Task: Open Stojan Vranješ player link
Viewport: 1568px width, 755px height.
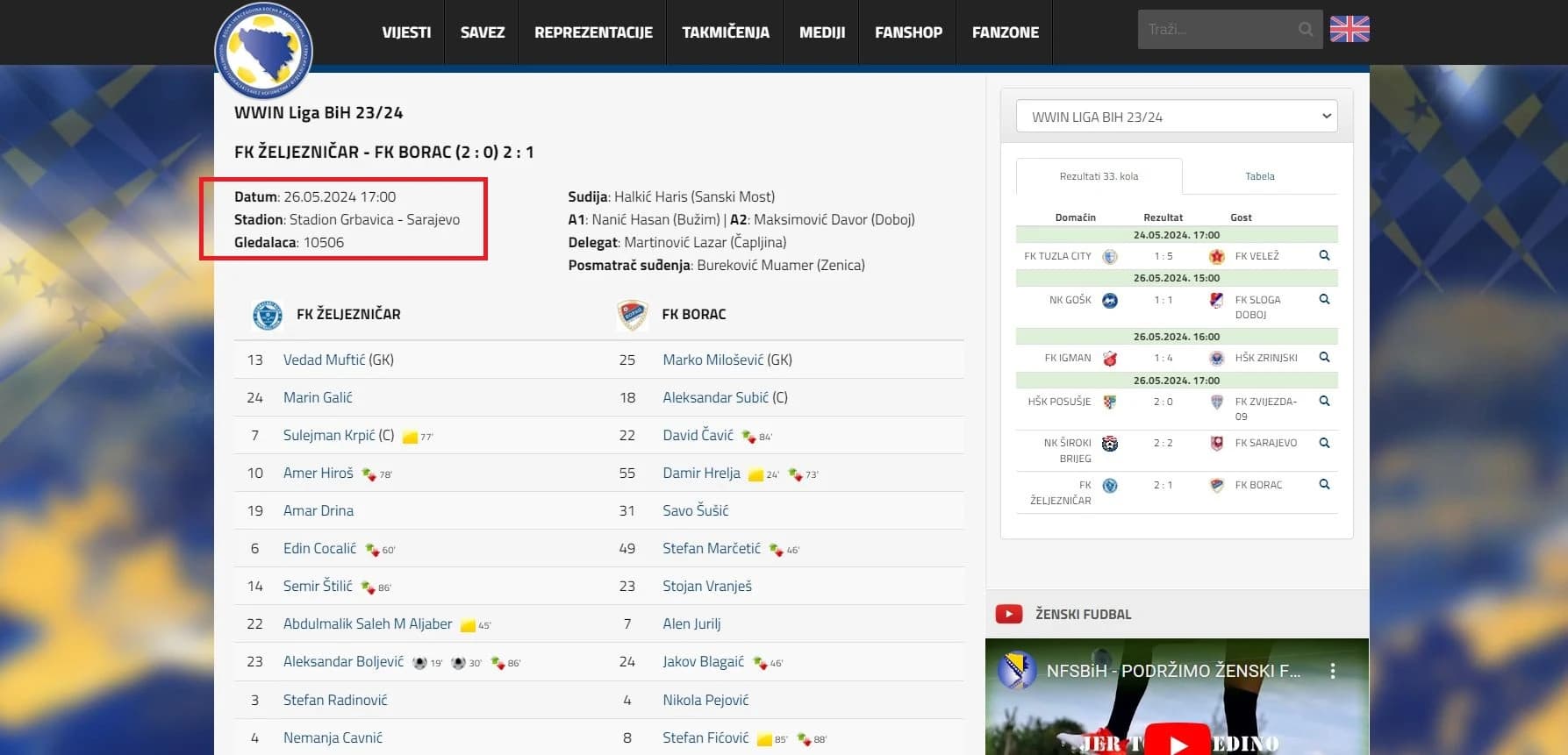Action: tap(707, 586)
